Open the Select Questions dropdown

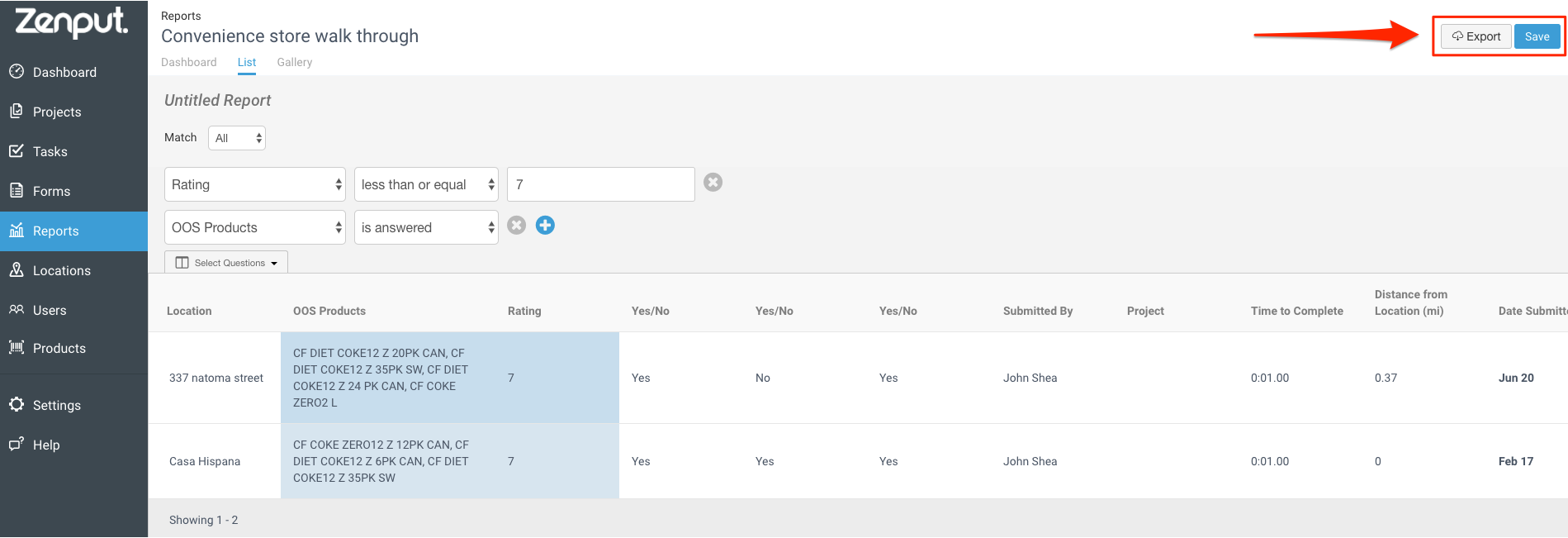226,263
